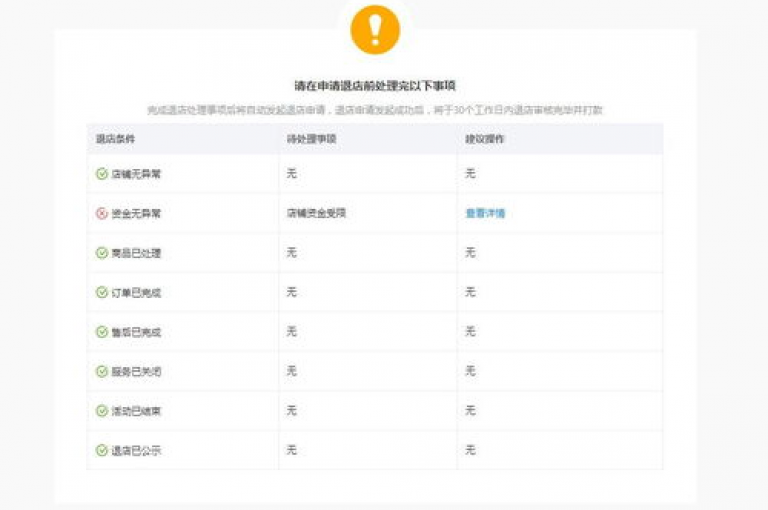Click the orange exclamation warning icon
768x510 pixels.
[x=375, y=29]
